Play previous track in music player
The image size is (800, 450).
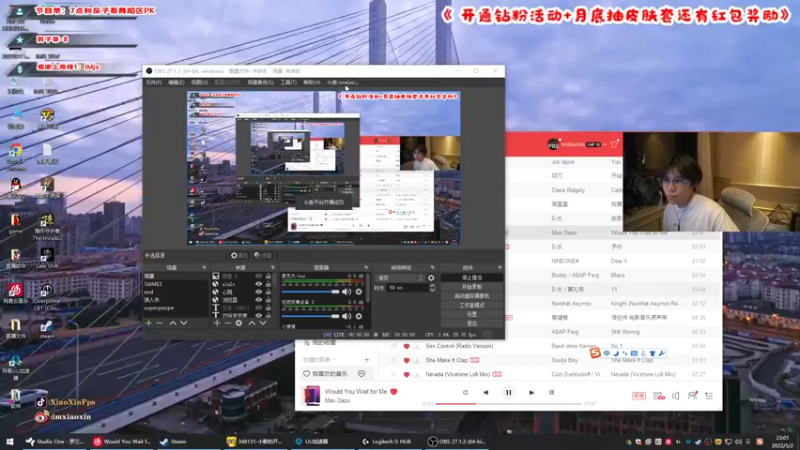click(486, 392)
